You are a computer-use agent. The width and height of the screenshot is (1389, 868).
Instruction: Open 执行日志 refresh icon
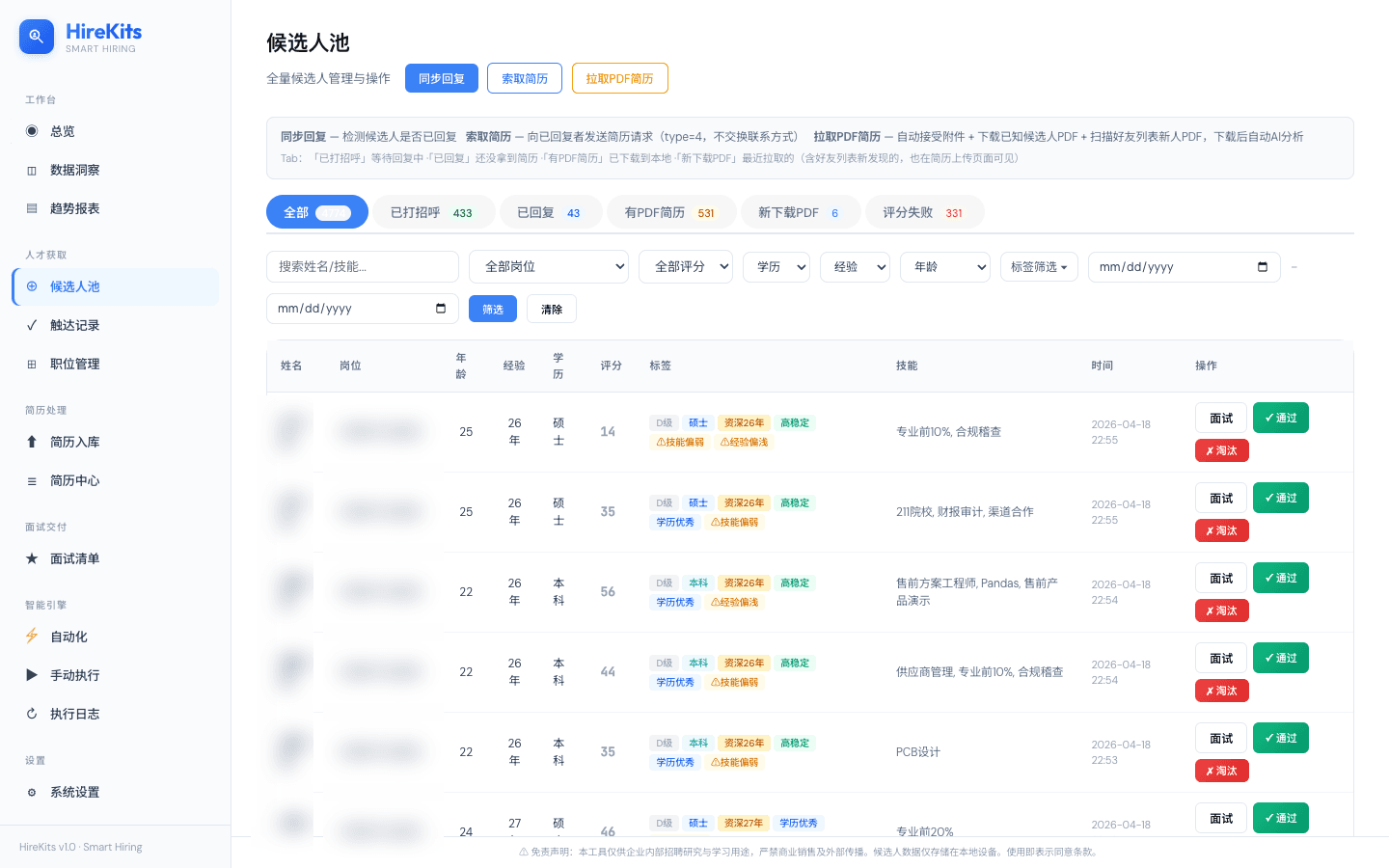tap(32, 714)
